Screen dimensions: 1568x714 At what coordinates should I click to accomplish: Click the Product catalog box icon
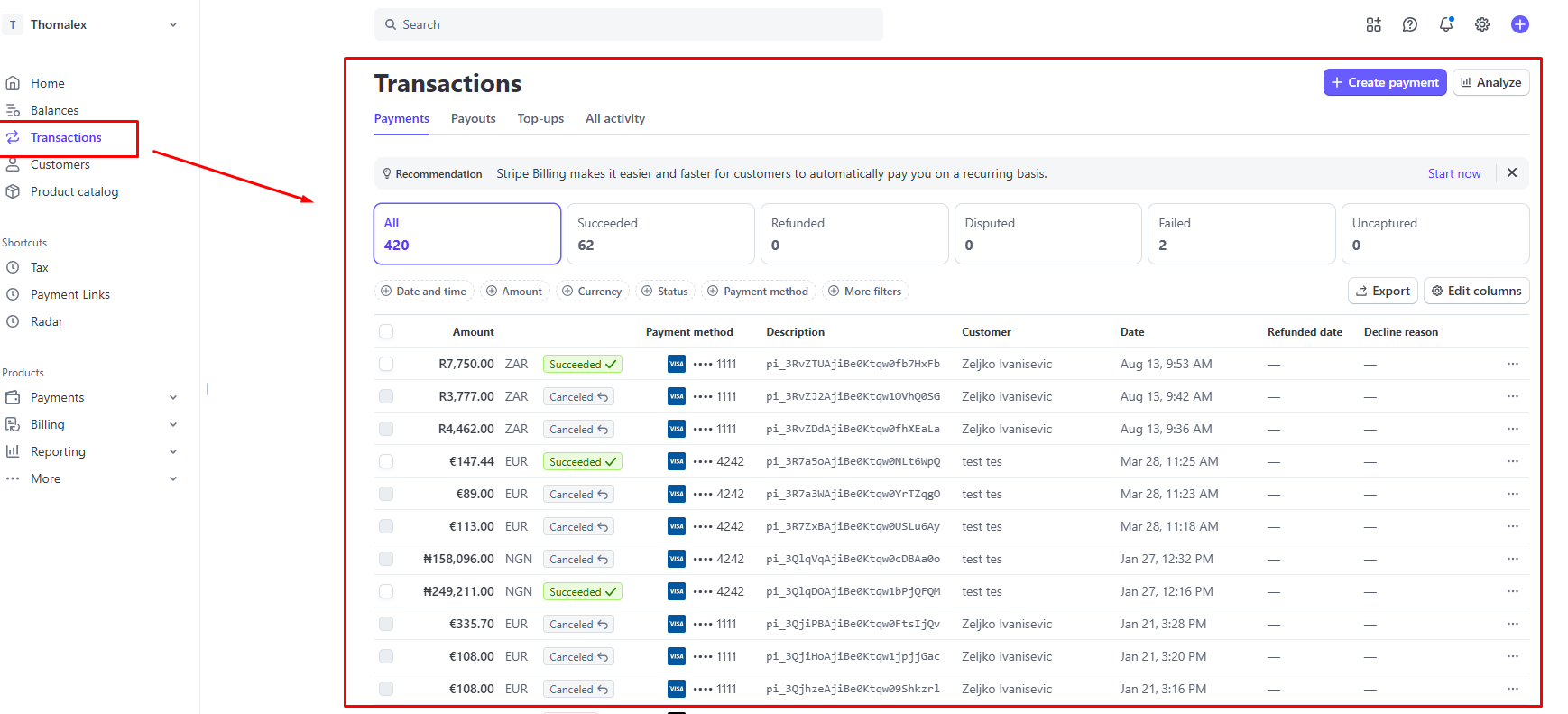pyautogui.click(x=13, y=191)
